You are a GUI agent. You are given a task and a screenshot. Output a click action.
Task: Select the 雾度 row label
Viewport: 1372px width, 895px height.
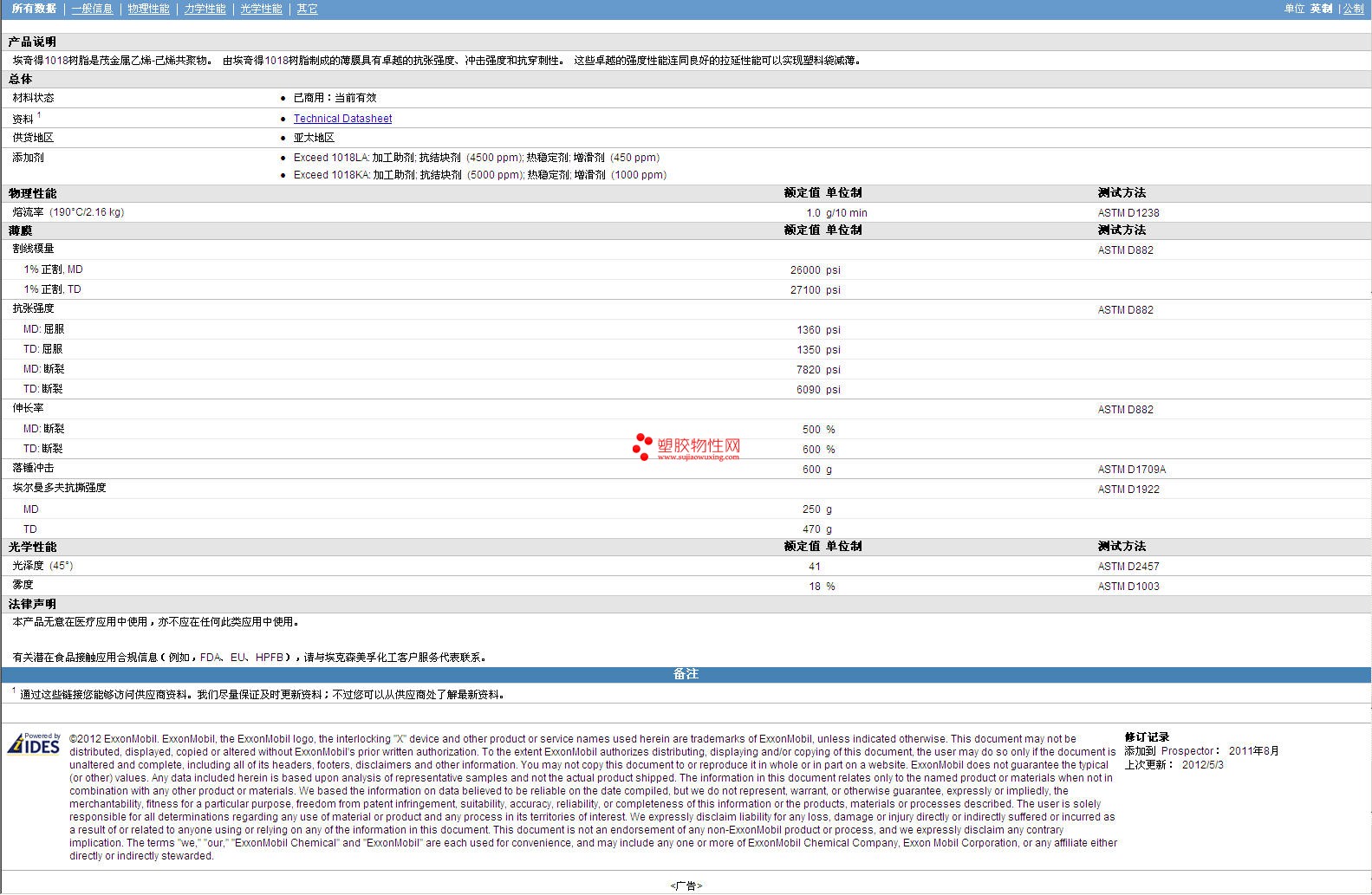(23, 585)
